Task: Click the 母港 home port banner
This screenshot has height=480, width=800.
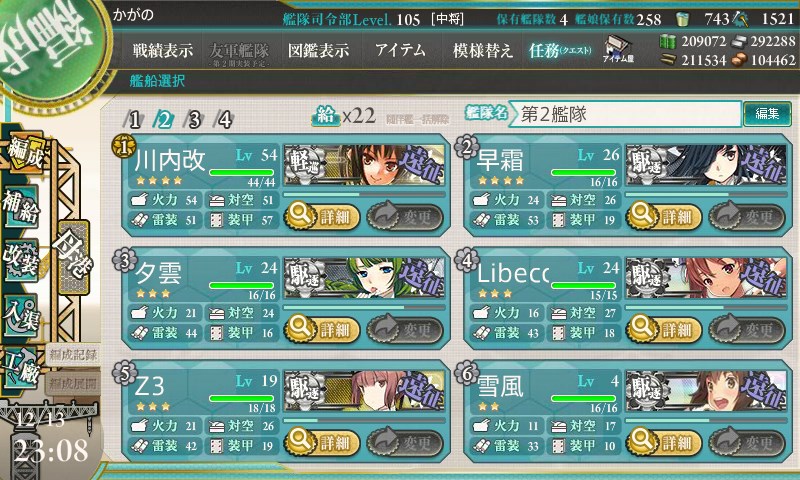Action: 73,257
